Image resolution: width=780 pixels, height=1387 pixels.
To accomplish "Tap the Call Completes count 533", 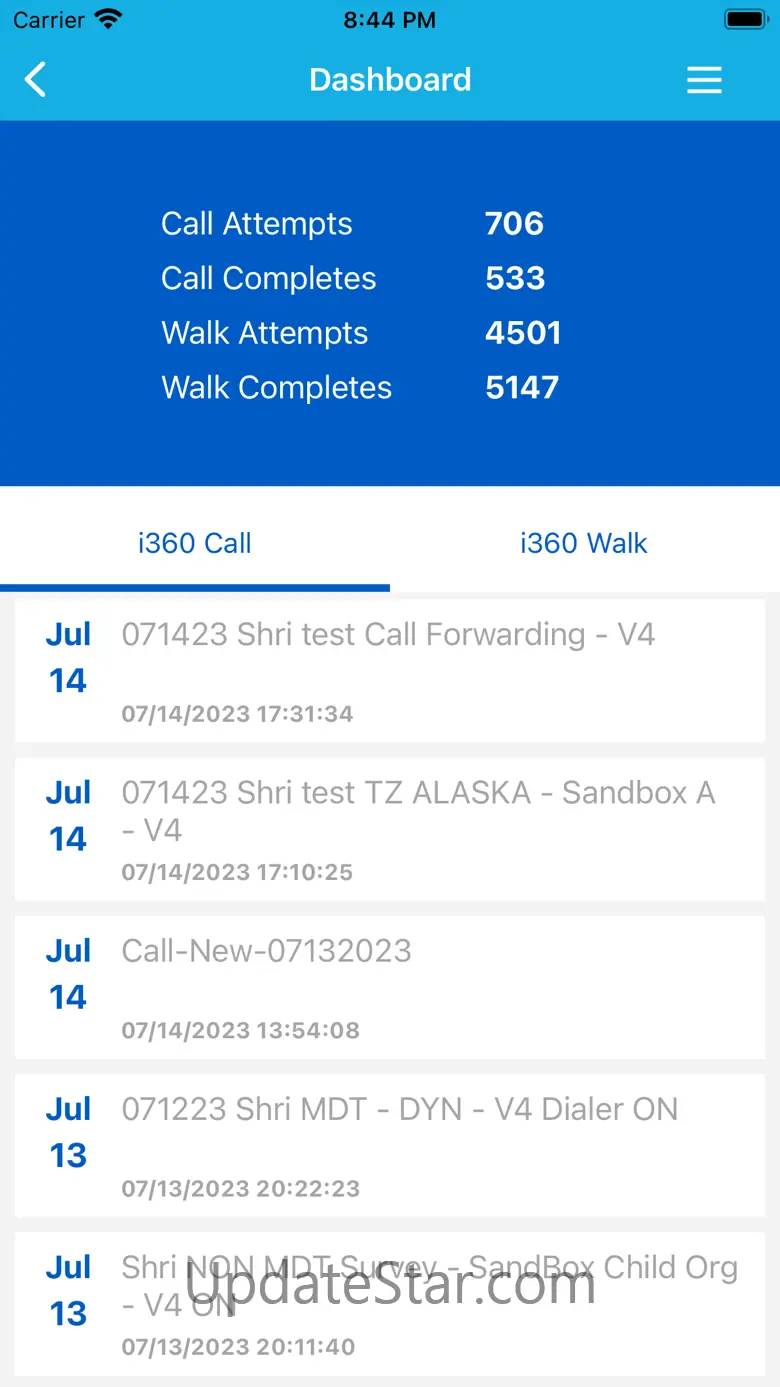I will click(515, 278).
